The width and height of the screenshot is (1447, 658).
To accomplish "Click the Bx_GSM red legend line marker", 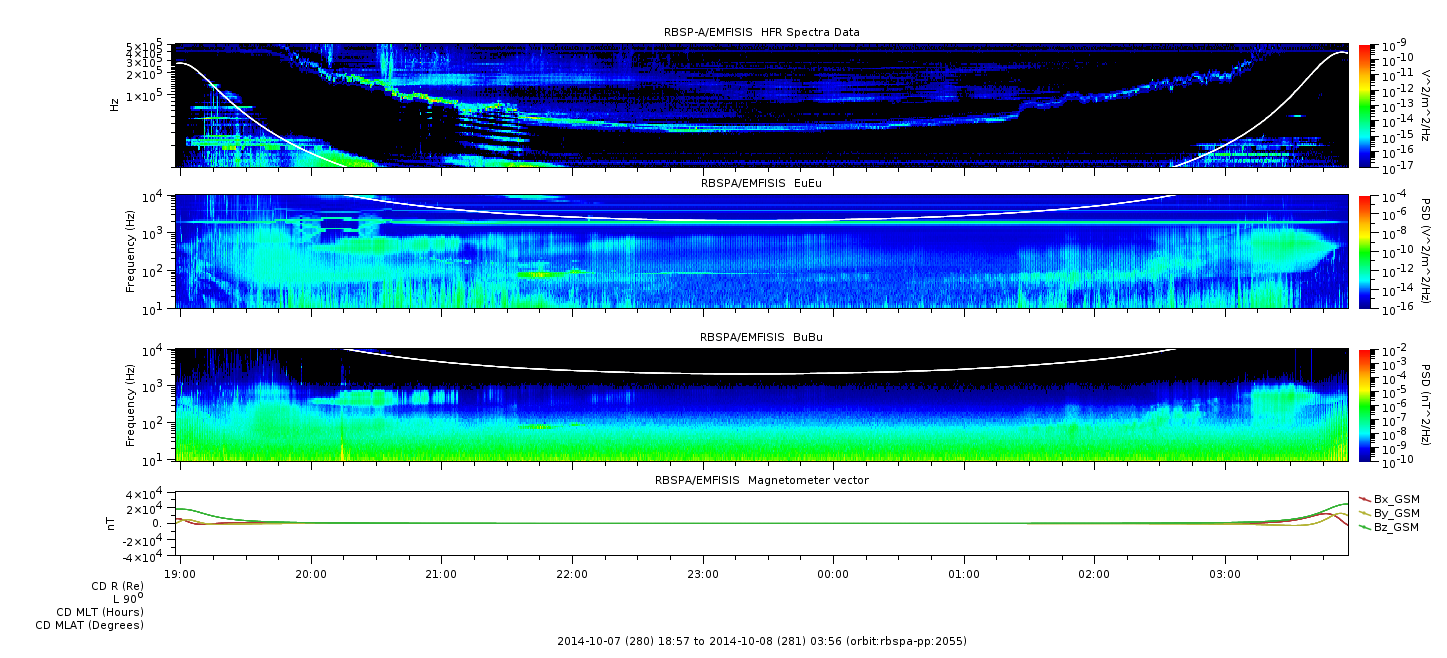I will tap(1364, 498).
